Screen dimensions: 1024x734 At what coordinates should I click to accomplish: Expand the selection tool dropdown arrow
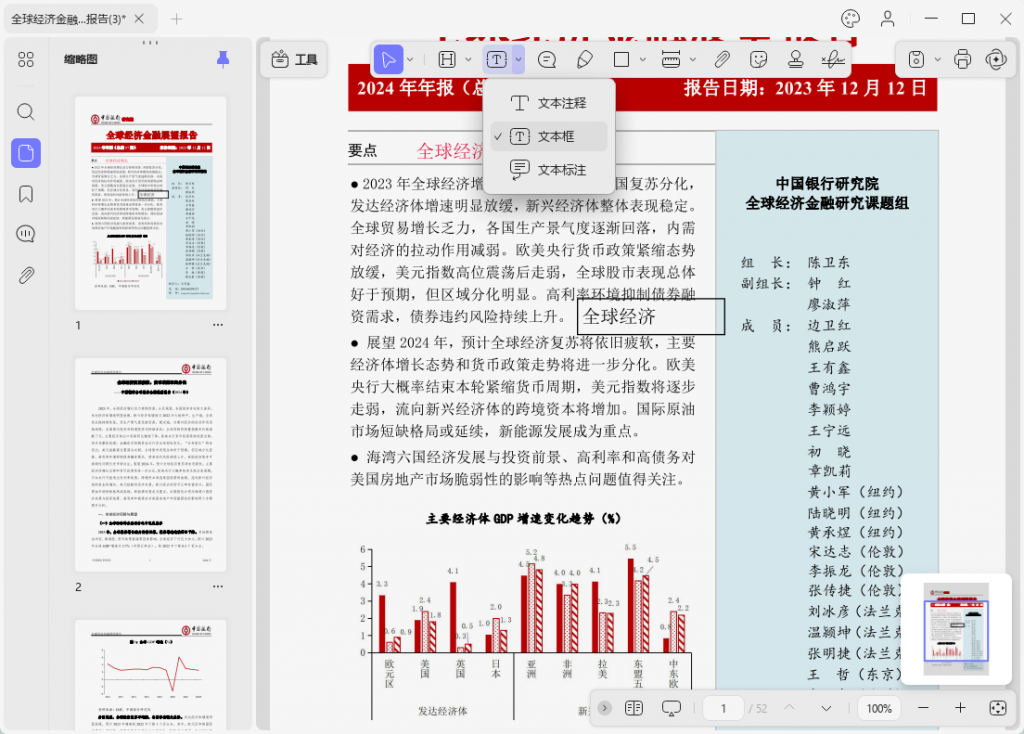click(x=410, y=60)
